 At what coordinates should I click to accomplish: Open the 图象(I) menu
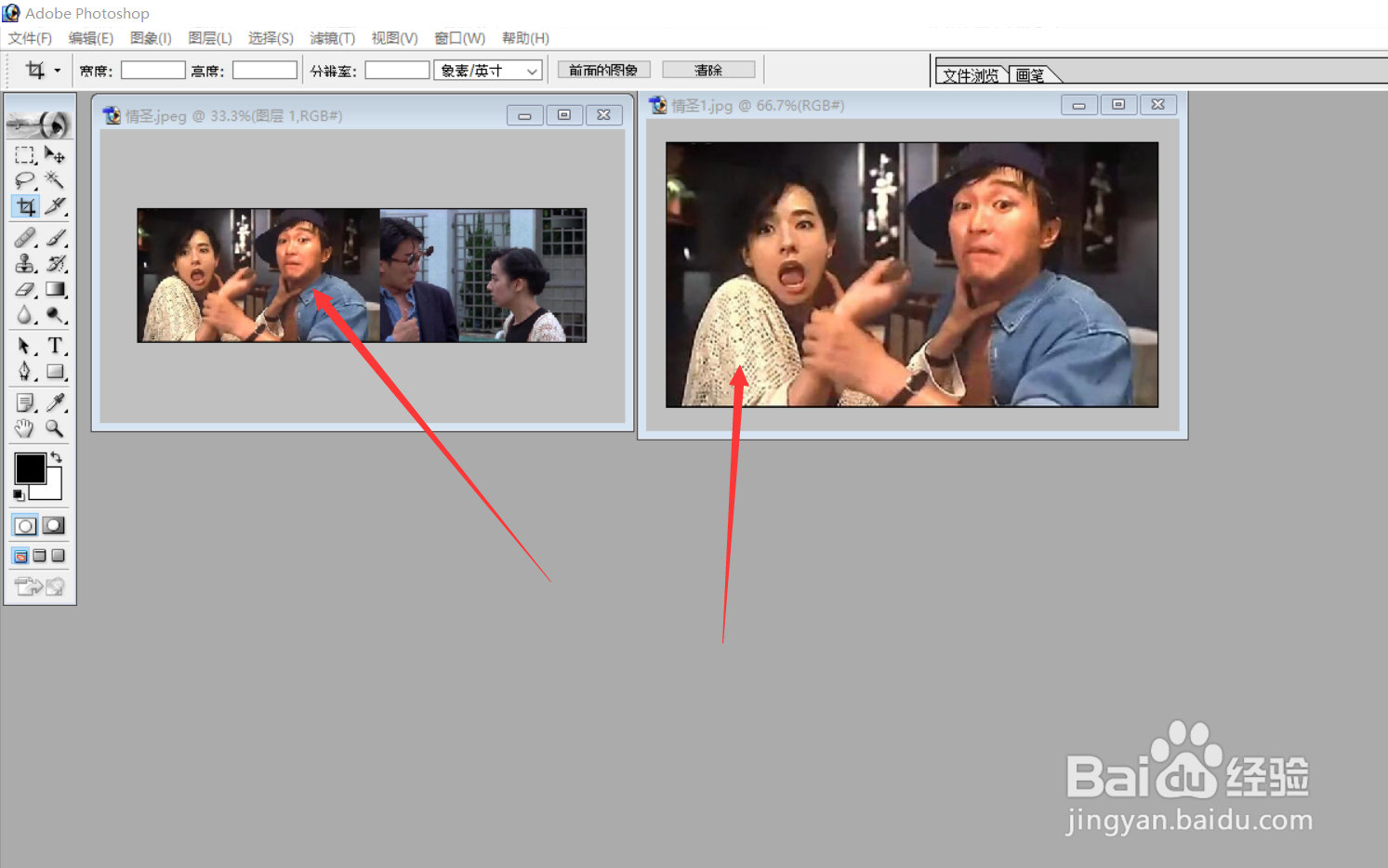pyautogui.click(x=151, y=38)
